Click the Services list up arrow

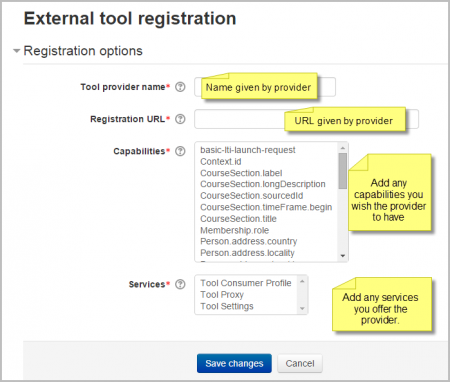(x=302, y=281)
